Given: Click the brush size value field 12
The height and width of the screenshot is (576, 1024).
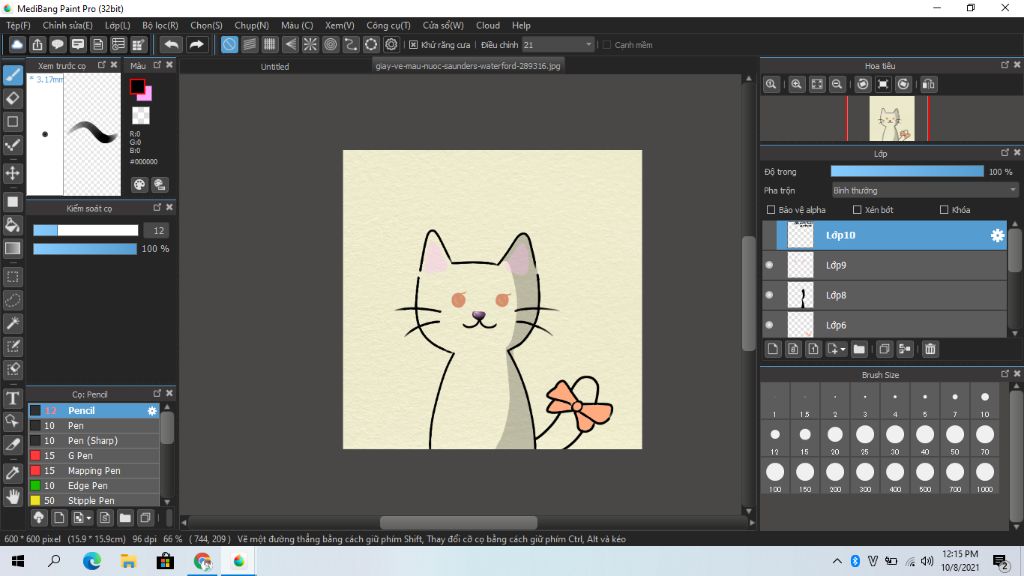Looking at the screenshot, I should [158, 231].
